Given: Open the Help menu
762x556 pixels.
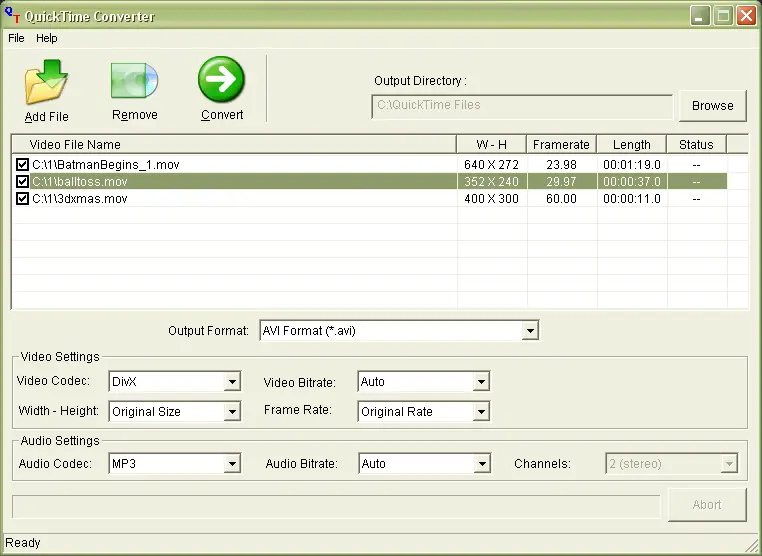Looking at the screenshot, I should [x=47, y=38].
